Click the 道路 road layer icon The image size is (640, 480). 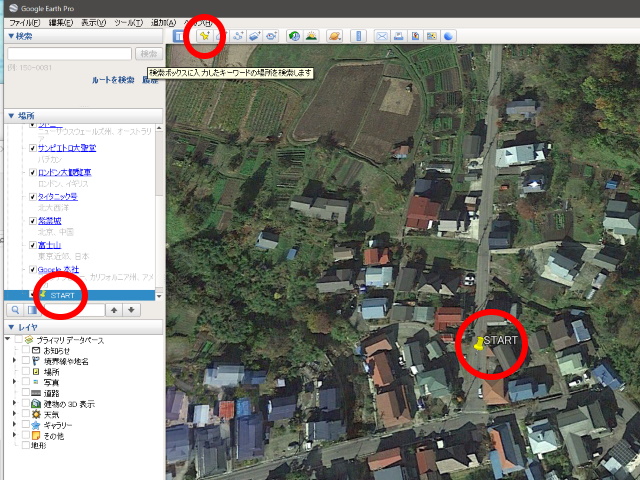click(36, 393)
